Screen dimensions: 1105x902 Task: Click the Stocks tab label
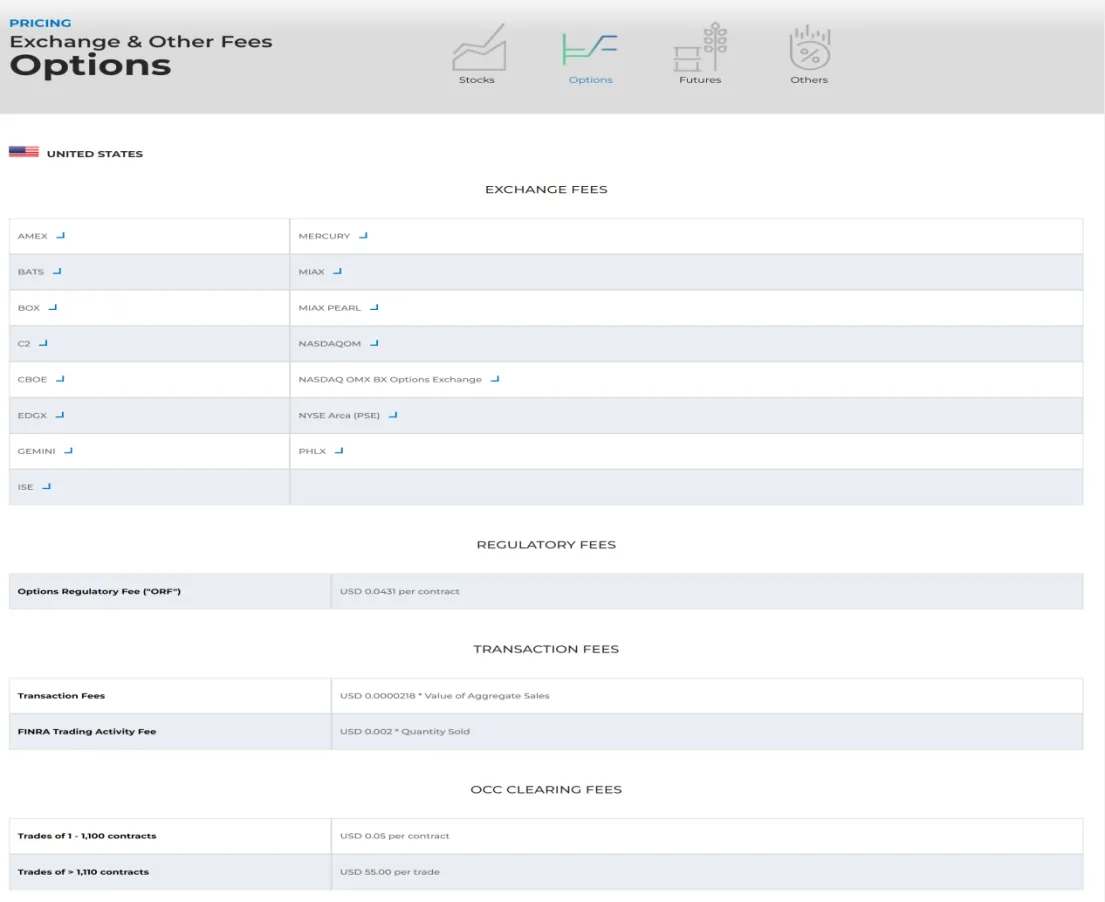(477, 80)
